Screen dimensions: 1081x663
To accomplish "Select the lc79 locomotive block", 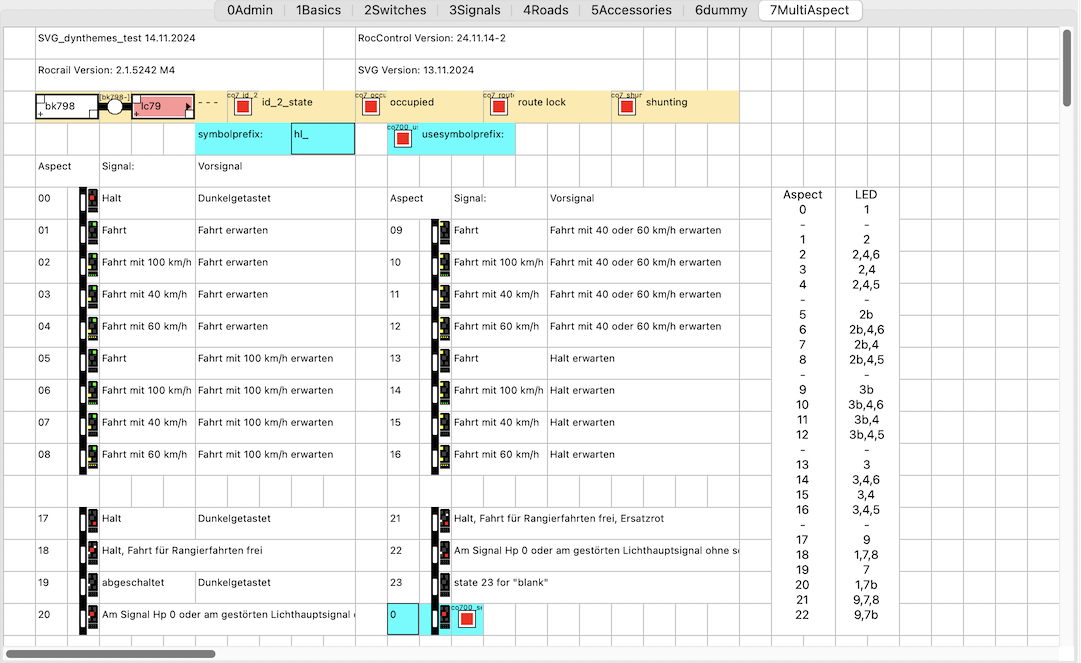I will 163,107.
